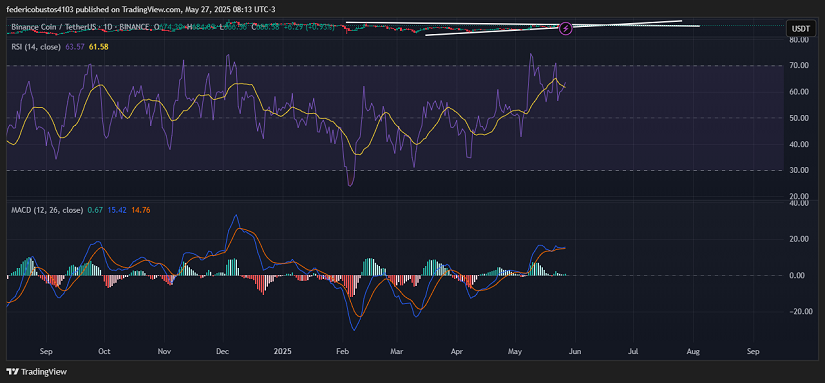This screenshot has width=825, height=383.
Task: Click MACD histogram value 0.67
Action: click(x=95, y=210)
